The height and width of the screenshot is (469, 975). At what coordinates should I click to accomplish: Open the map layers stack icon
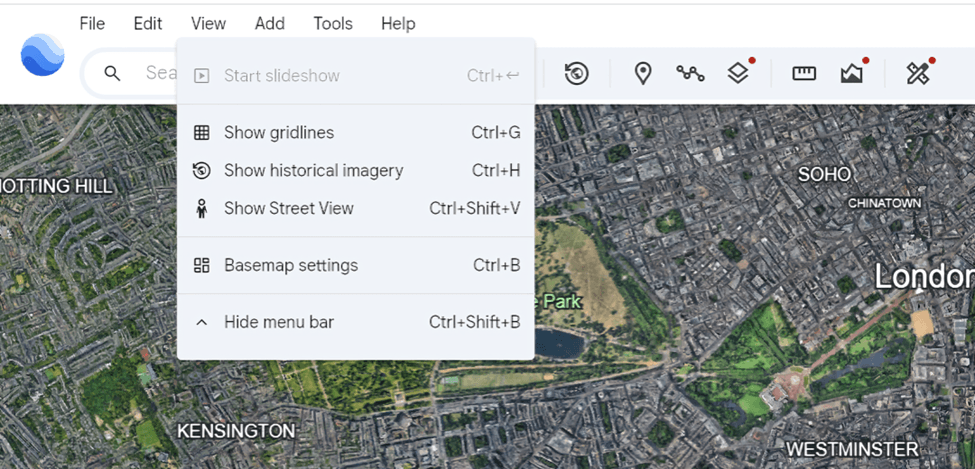(738, 73)
